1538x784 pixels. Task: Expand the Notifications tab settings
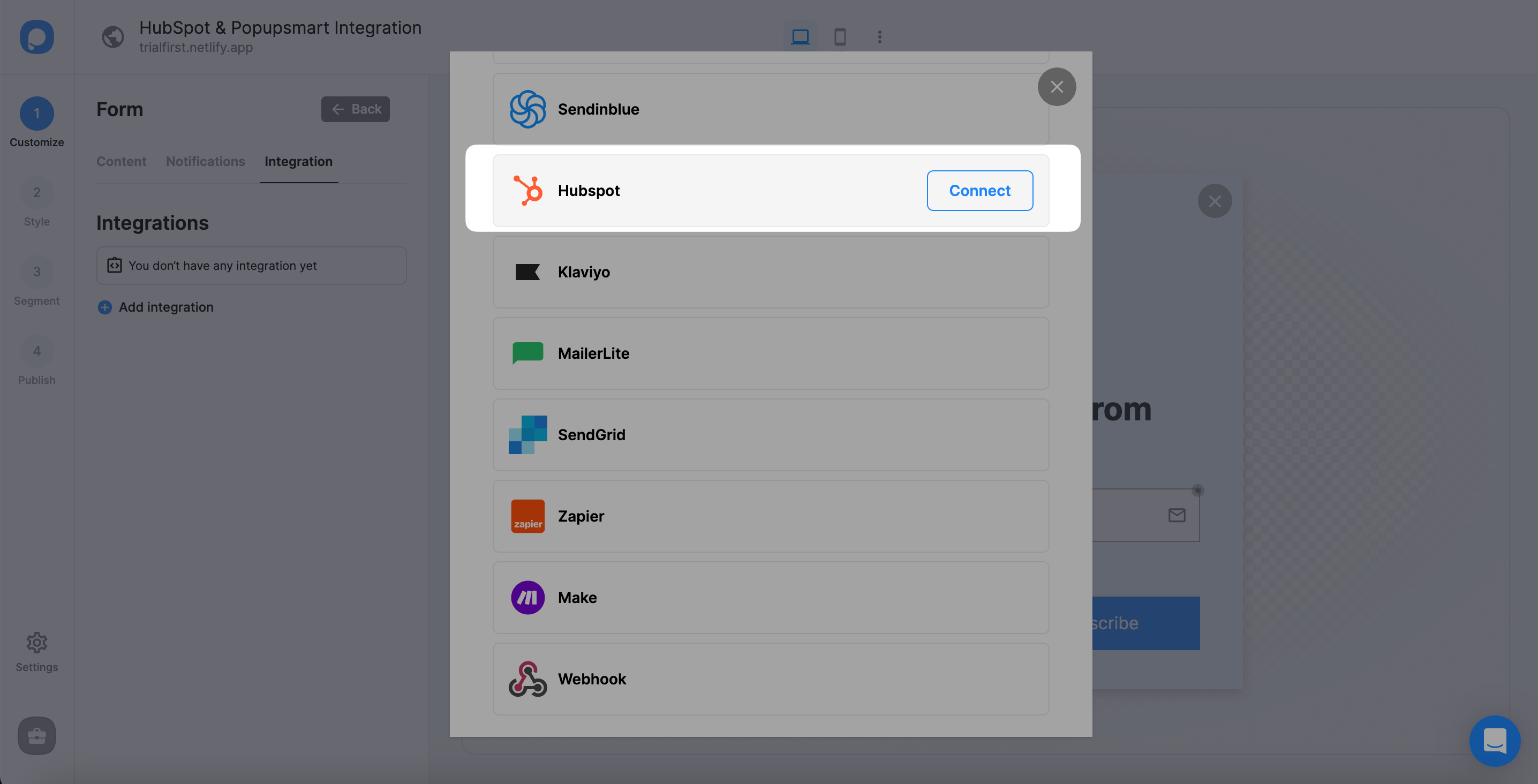pyautogui.click(x=205, y=161)
